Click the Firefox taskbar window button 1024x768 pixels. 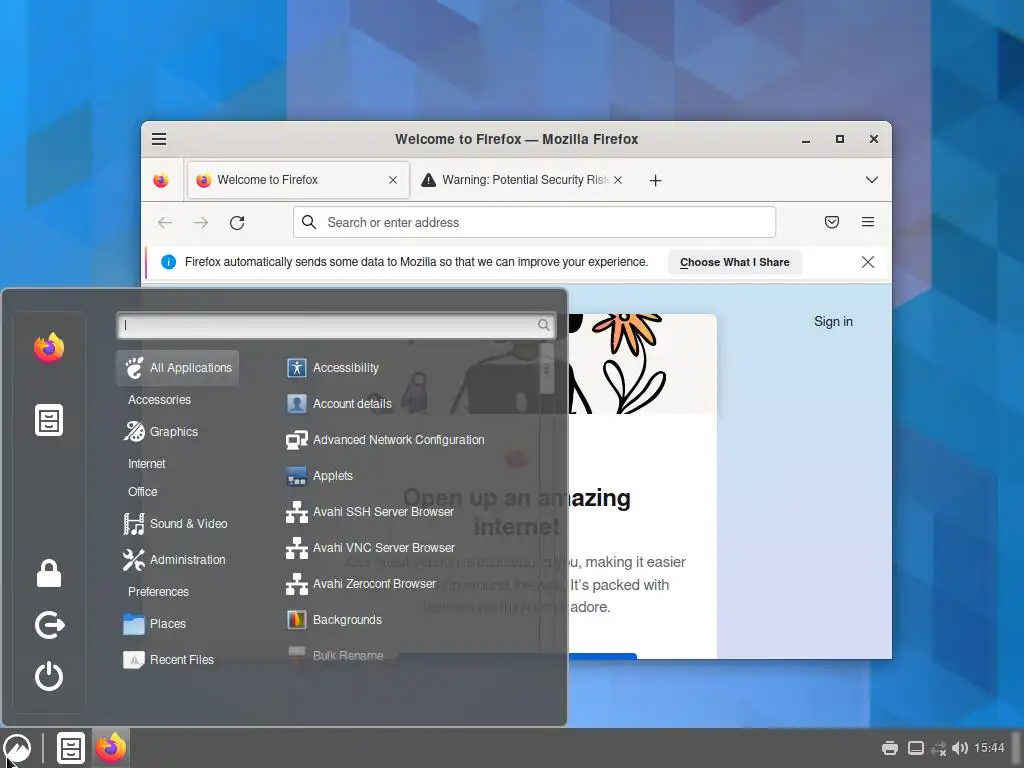coord(111,748)
